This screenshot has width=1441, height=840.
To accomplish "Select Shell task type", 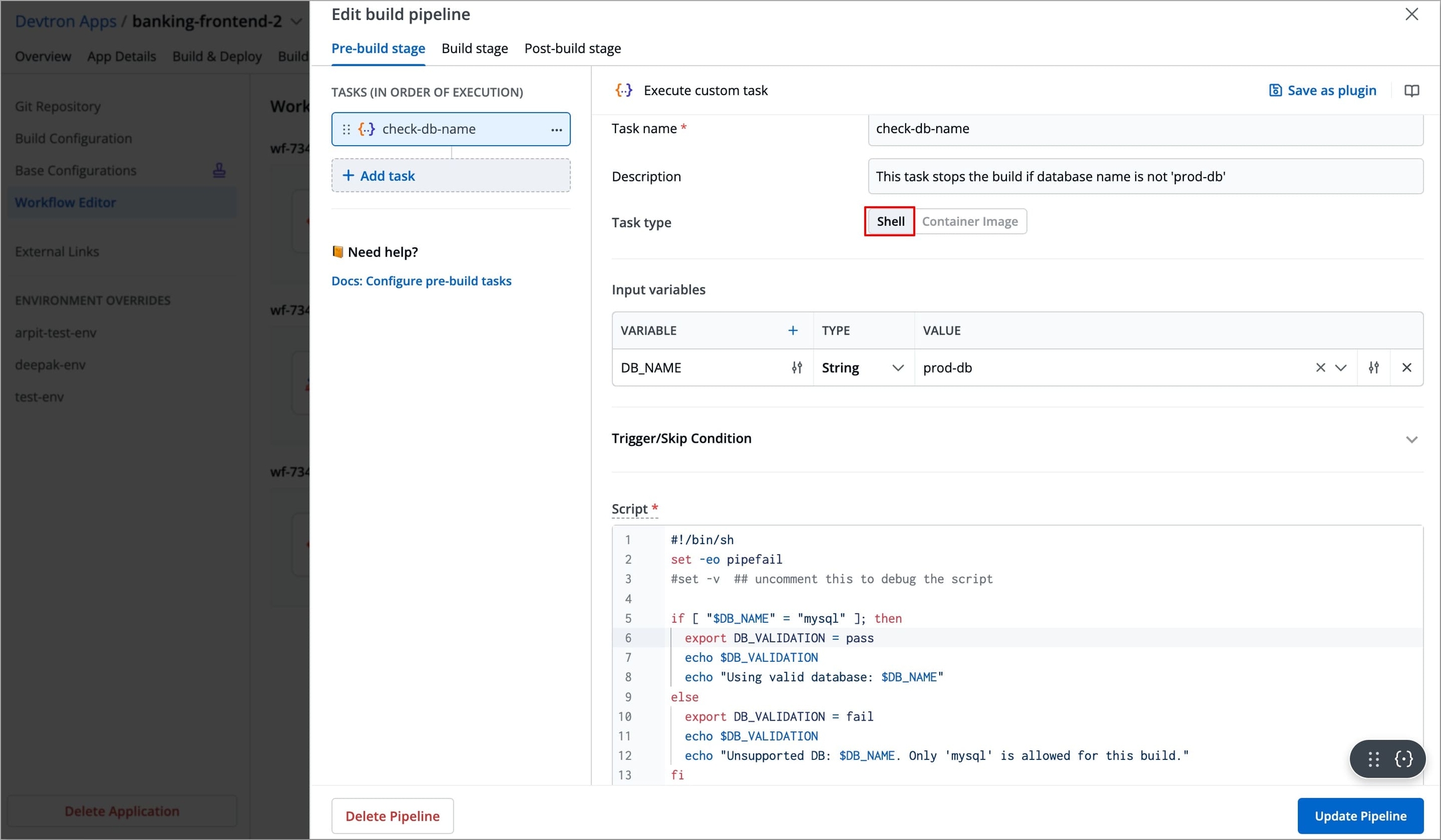I will [890, 221].
